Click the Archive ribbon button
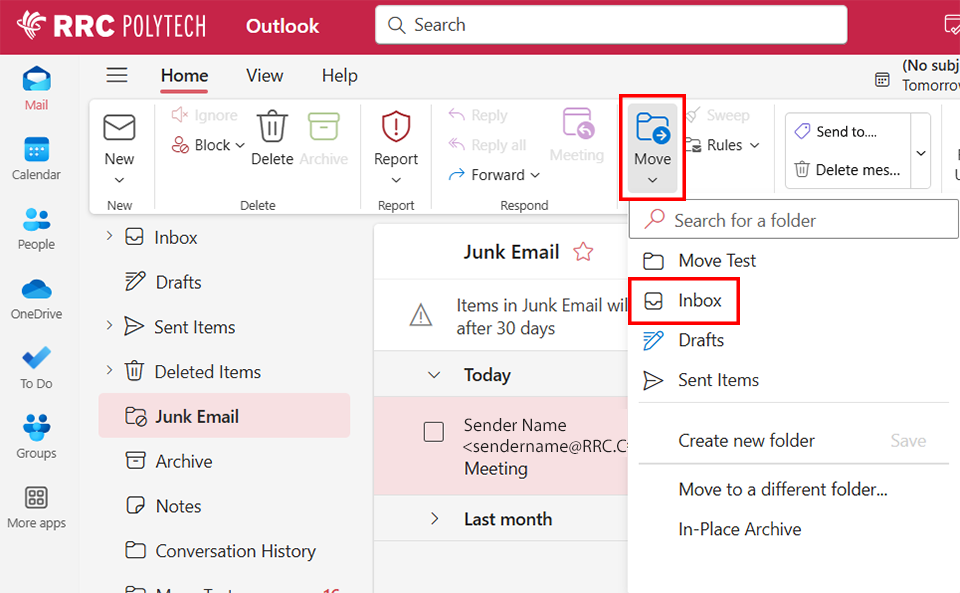The image size is (960, 593). click(x=323, y=138)
